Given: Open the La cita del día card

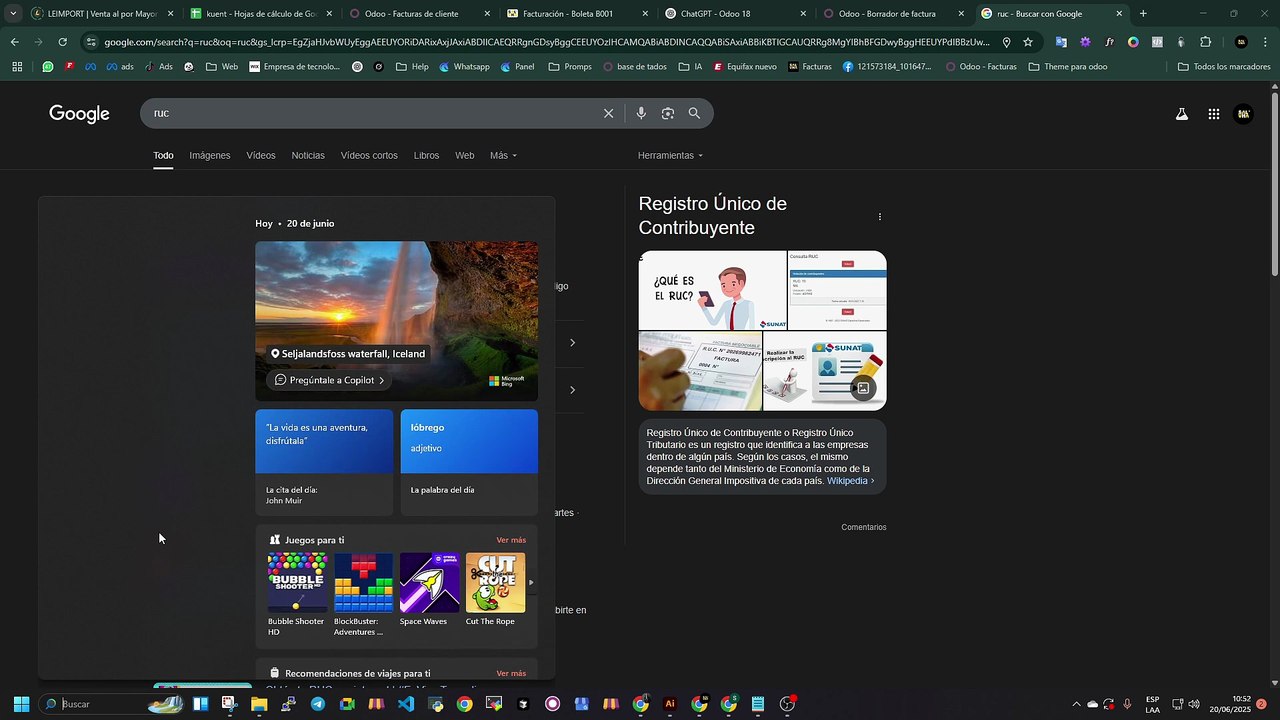Looking at the screenshot, I should click(324, 462).
